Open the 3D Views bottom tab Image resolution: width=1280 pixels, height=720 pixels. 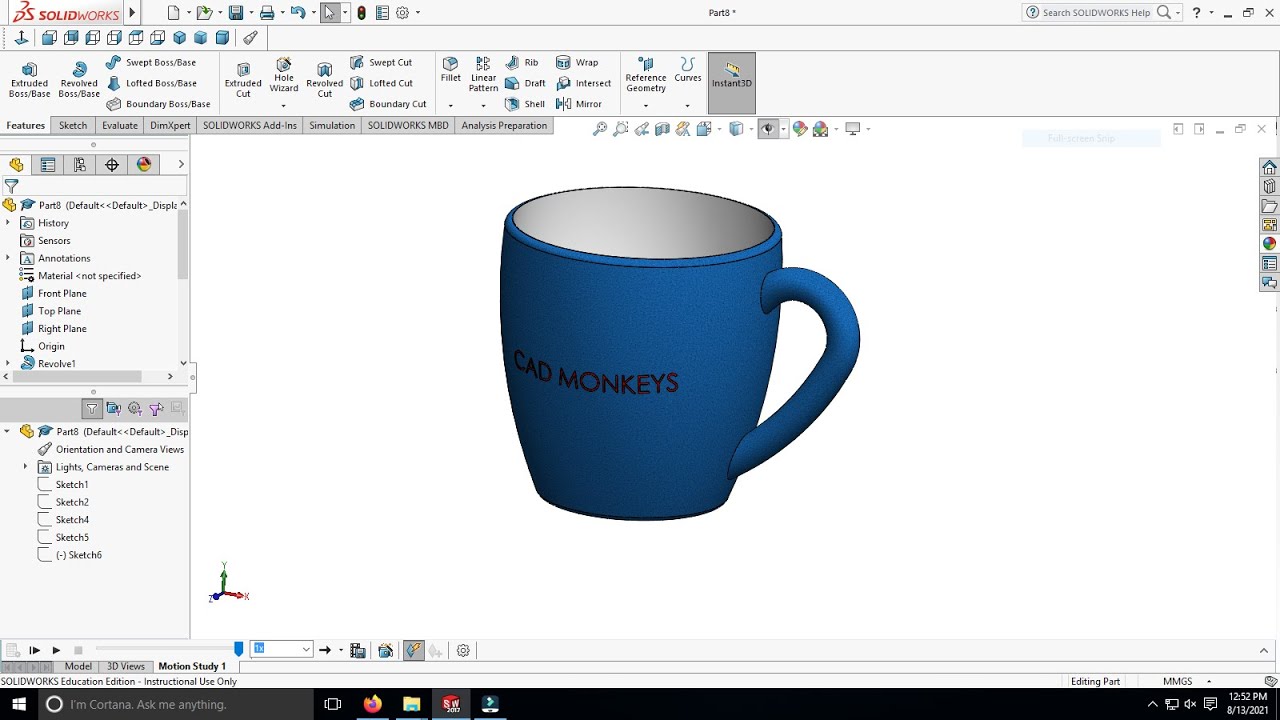pos(126,666)
